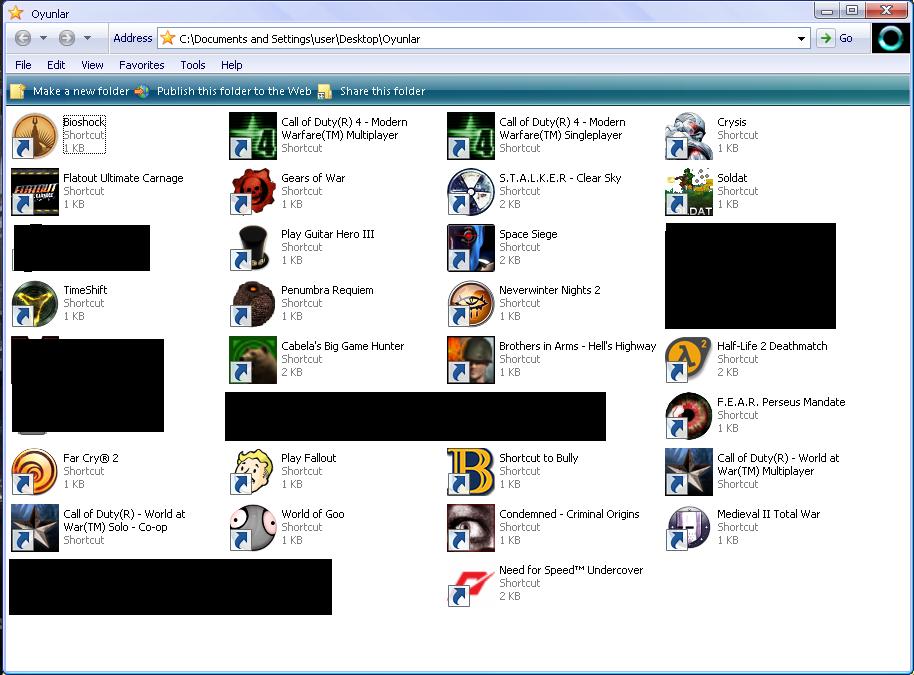
Task: Select Call of Duty 4 Singleplayer icon
Action: [x=471, y=136]
